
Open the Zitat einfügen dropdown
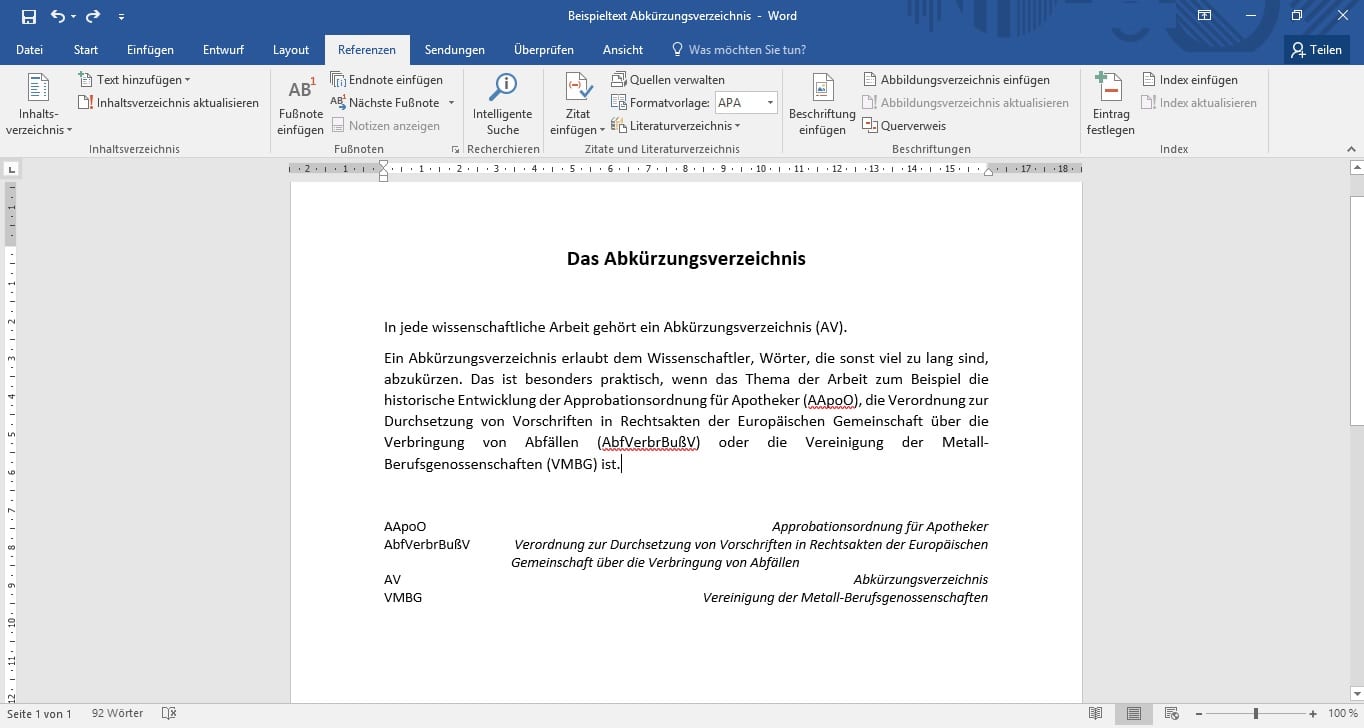(577, 105)
